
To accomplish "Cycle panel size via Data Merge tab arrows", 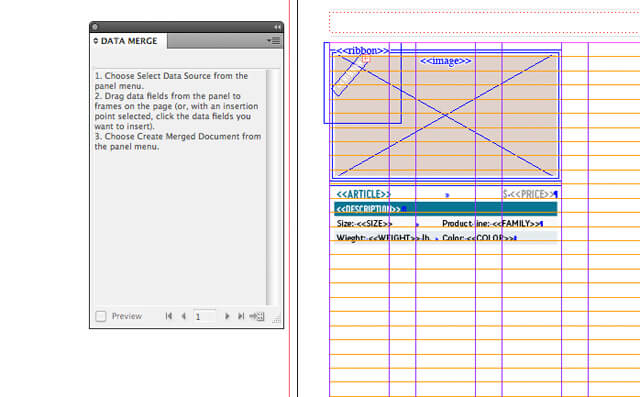I will [96, 41].
